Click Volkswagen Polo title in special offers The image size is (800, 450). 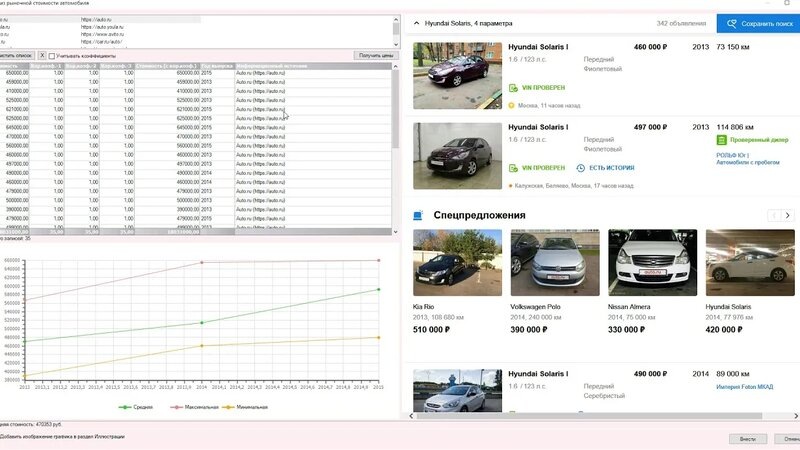coord(535,307)
